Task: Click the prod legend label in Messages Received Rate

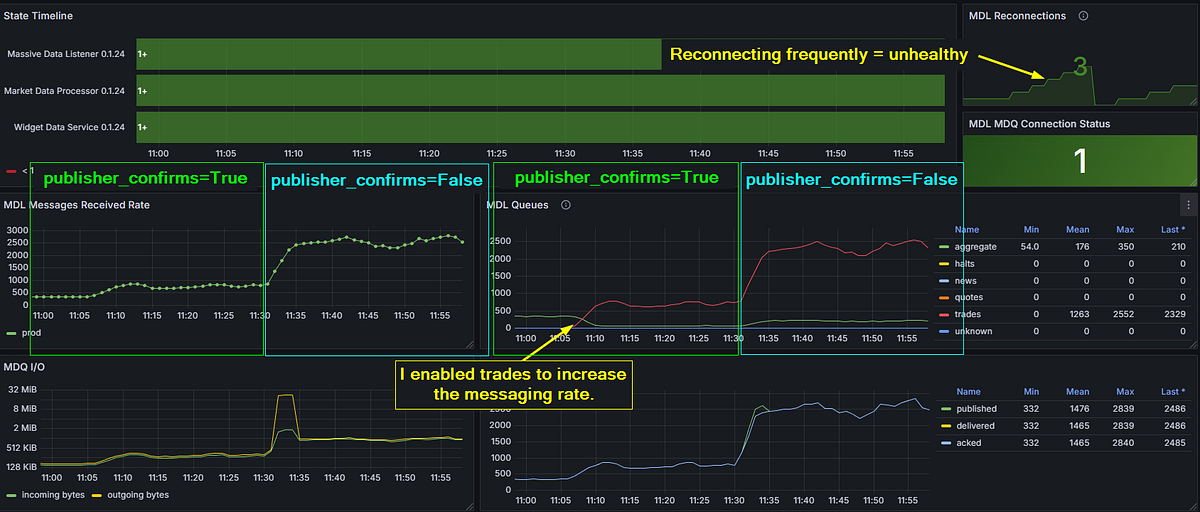Action: (29, 333)
